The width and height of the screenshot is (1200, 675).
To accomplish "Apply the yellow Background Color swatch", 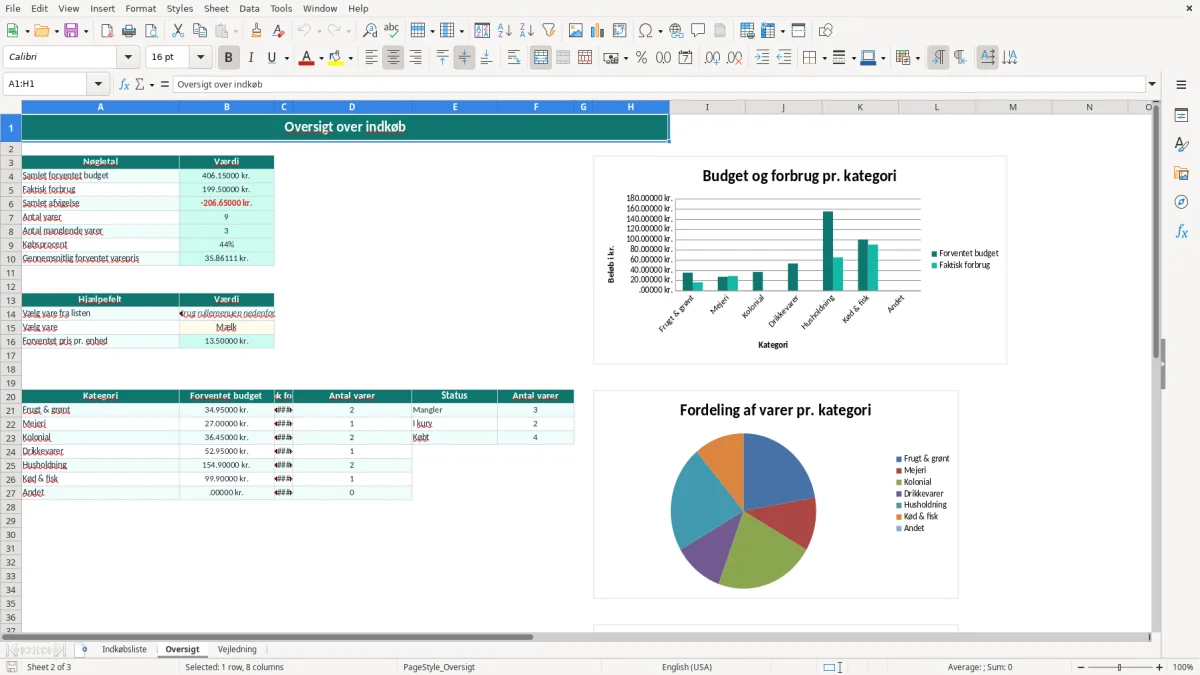I will coord(336,58).
